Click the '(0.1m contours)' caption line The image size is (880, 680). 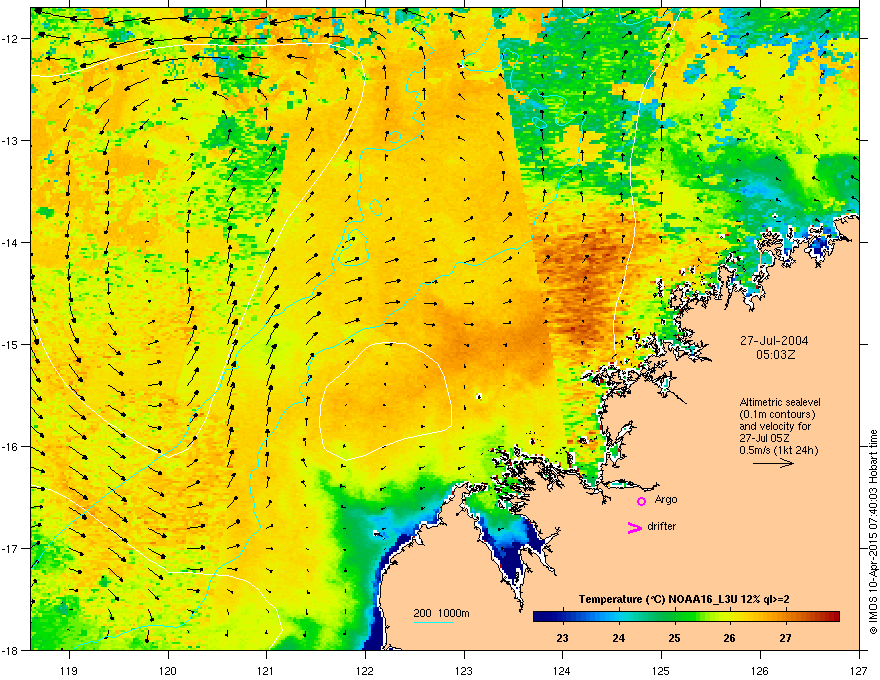(x=777, y=414)
